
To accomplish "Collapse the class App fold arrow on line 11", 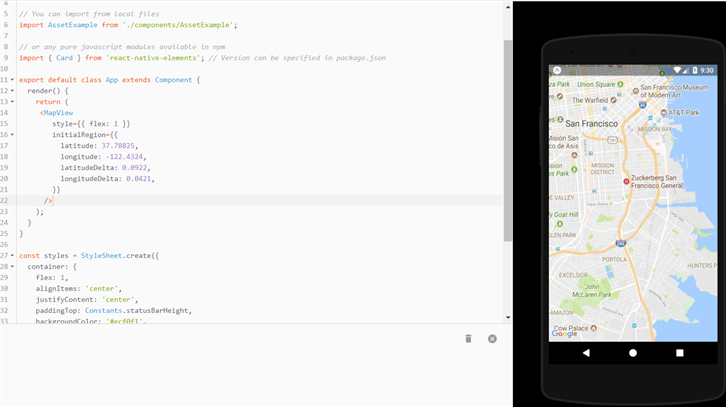I will coord(13,80).
